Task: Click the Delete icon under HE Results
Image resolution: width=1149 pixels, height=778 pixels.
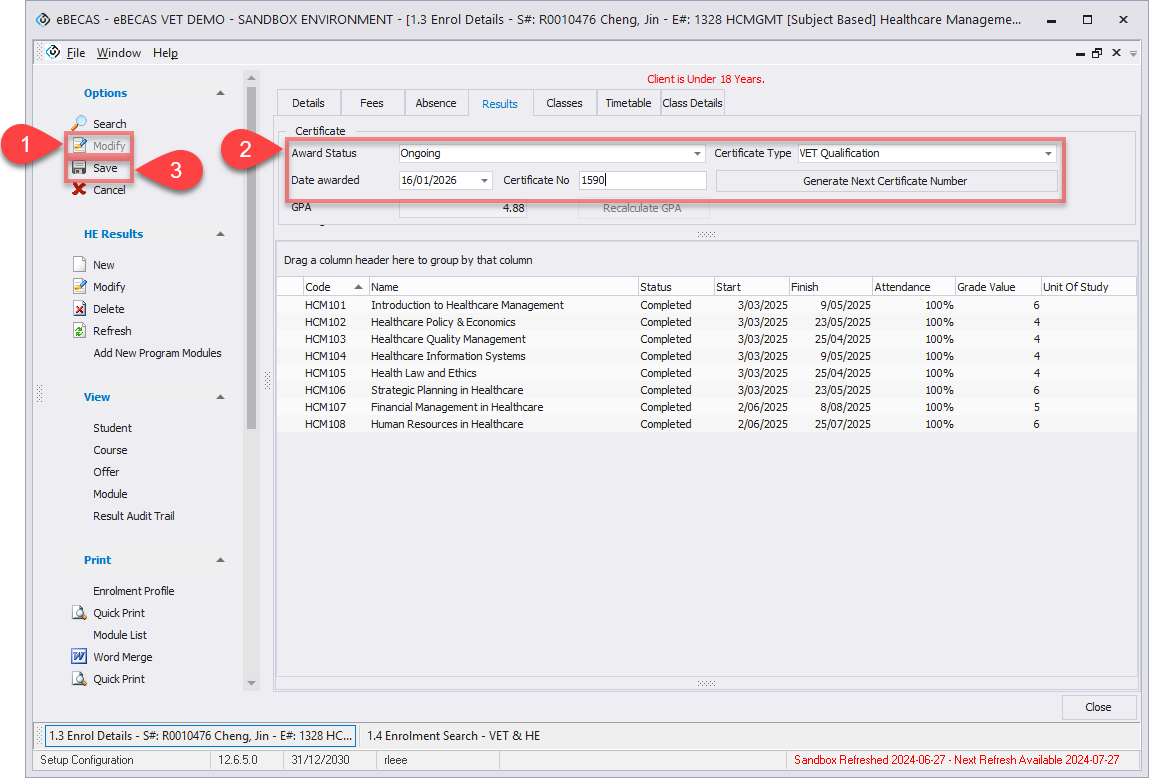Action: click(80, 309)
